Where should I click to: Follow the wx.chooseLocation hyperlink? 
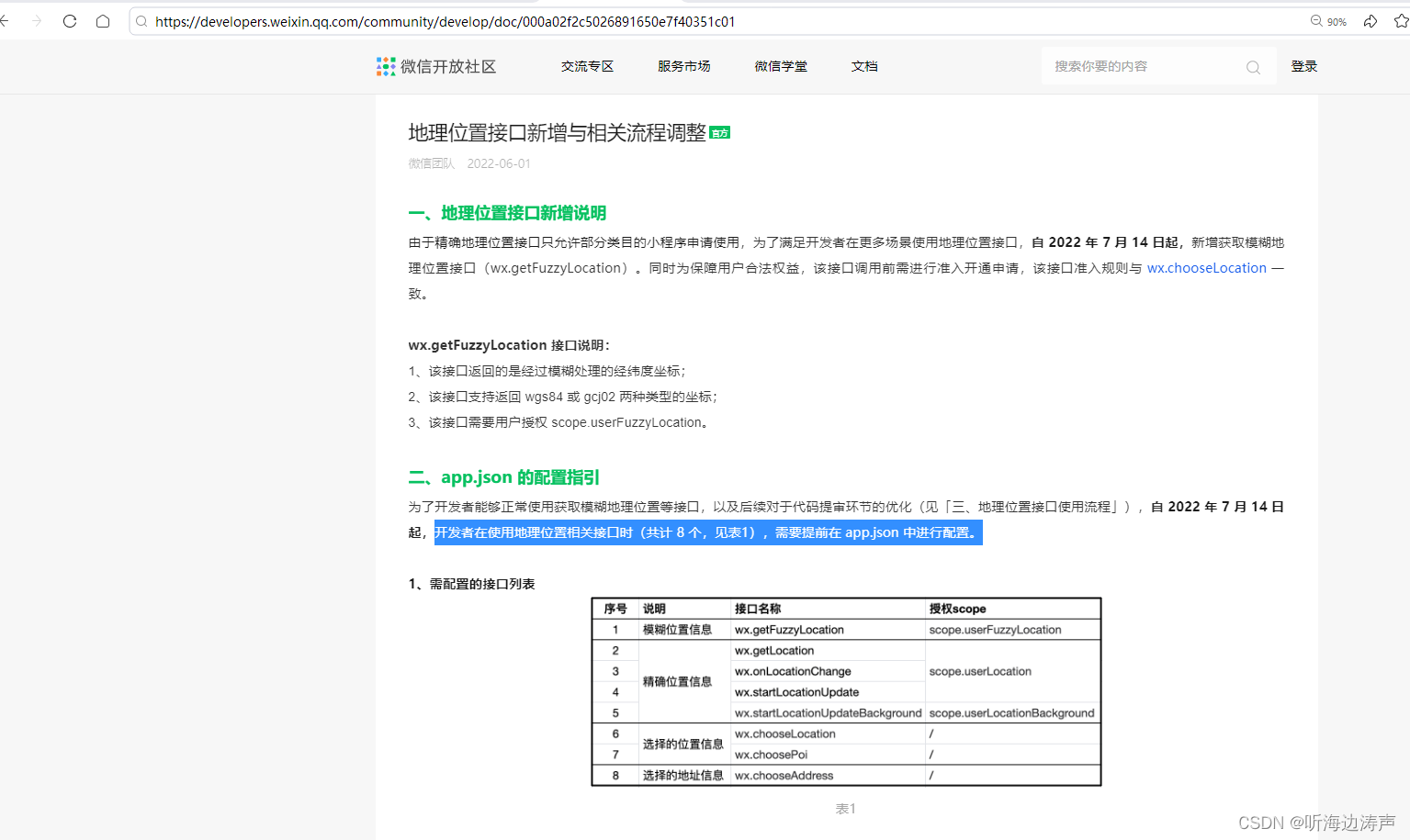pos(1206,268)
